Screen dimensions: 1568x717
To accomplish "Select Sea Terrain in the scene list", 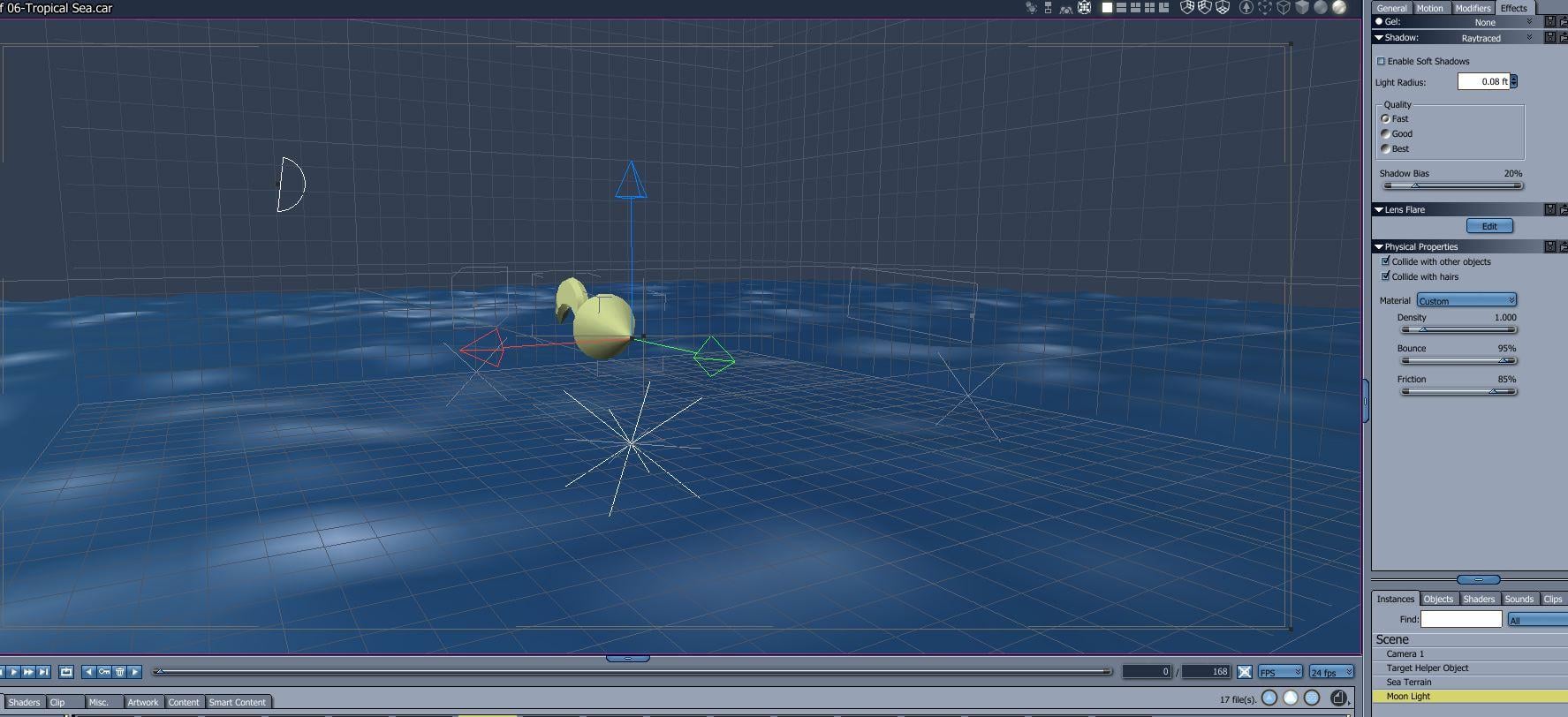I will 1470,682.
